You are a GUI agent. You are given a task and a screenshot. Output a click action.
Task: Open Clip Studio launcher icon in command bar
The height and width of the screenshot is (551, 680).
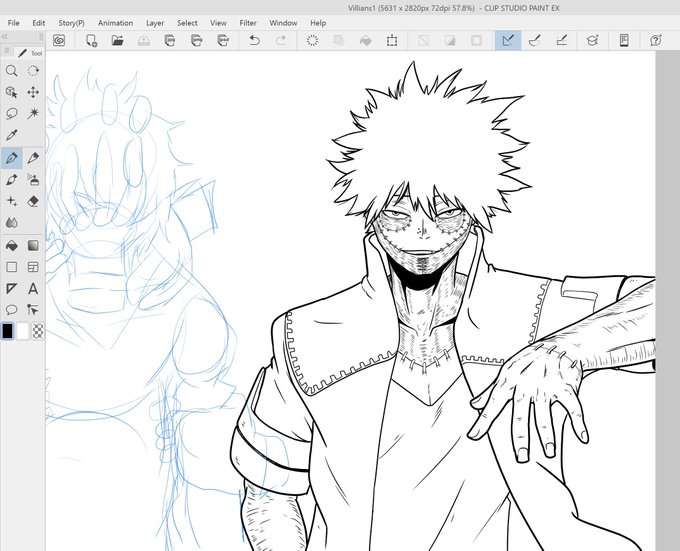(59, 41)
